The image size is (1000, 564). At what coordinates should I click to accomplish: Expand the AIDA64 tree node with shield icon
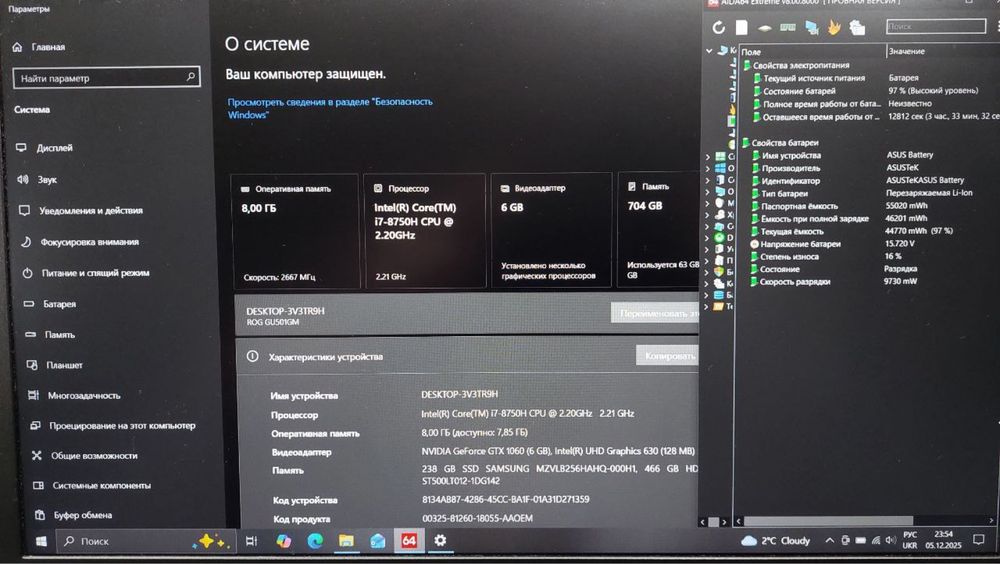pyautogui.click(x=707, y=272)
